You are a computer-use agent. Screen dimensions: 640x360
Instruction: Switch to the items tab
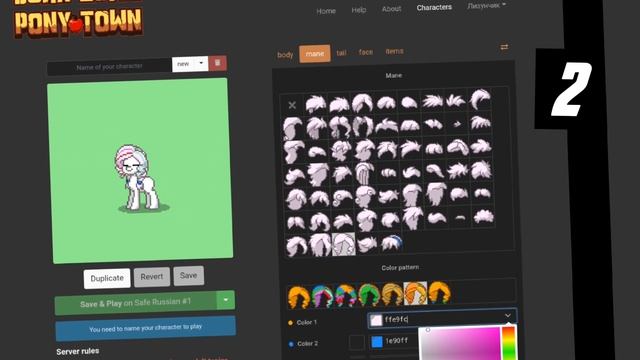394,51
